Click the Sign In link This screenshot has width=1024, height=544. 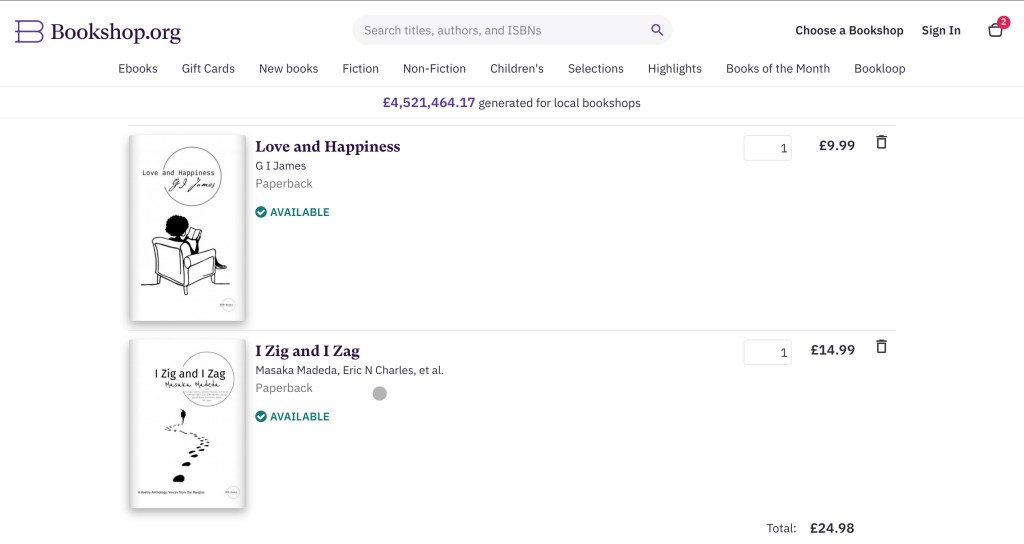click(941, 31)
